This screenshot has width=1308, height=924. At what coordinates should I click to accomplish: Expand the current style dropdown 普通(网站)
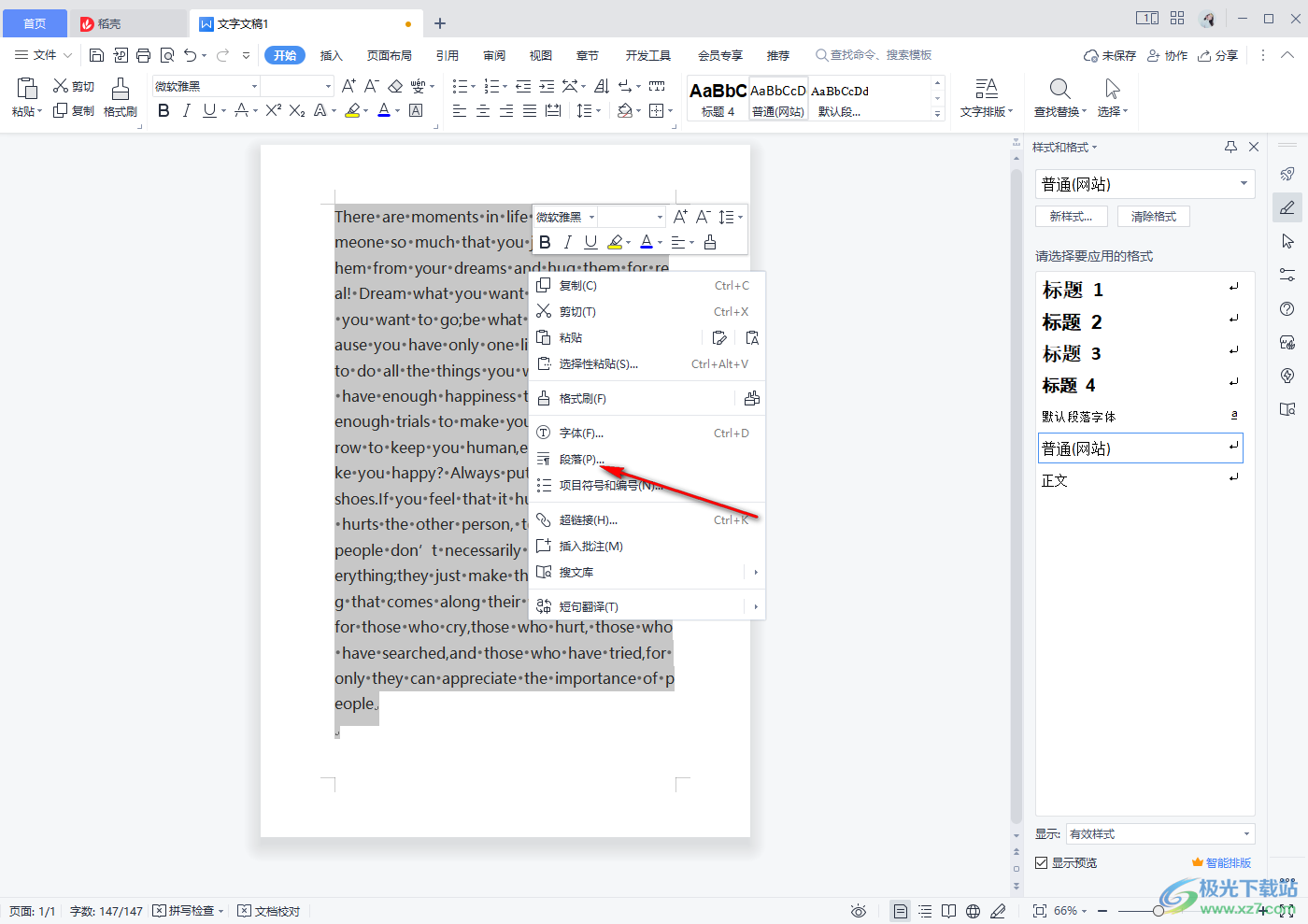point(1244,184)
